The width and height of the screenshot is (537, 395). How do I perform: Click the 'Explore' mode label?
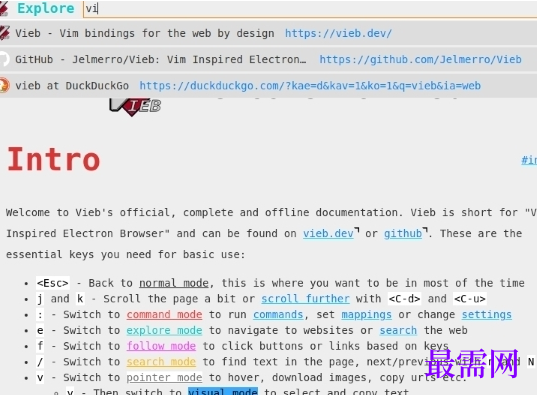point(46,9)
